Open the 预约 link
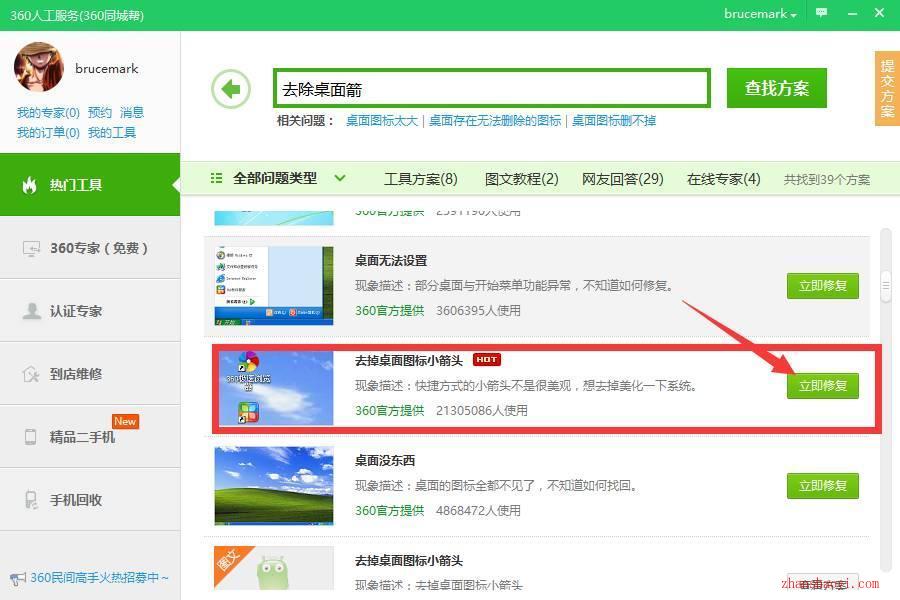900x600 pixels. [x=100, y=113]
